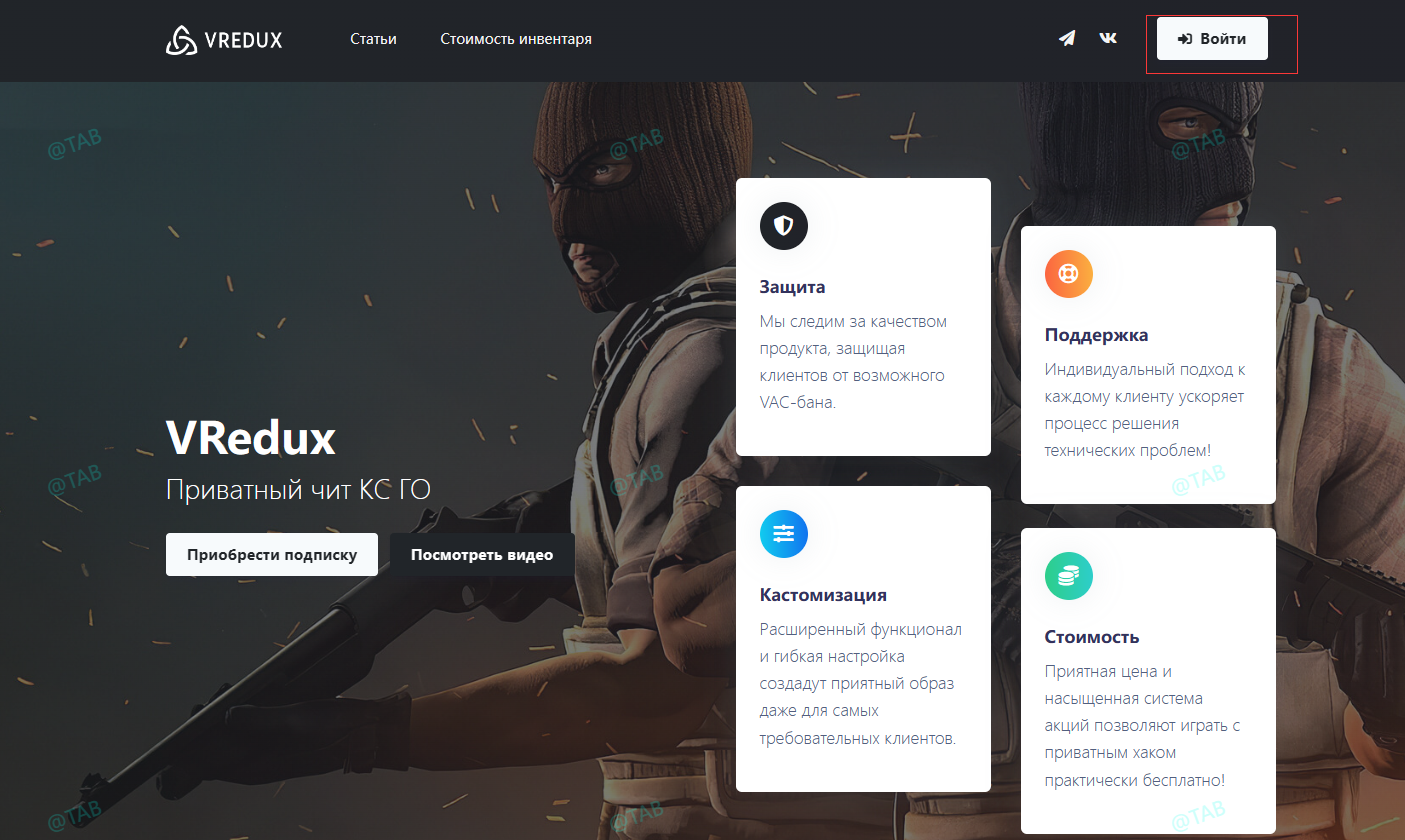Click the shield icon in Защита card
The height and width of the screenshot is (840, 1405).
(783, 226)
